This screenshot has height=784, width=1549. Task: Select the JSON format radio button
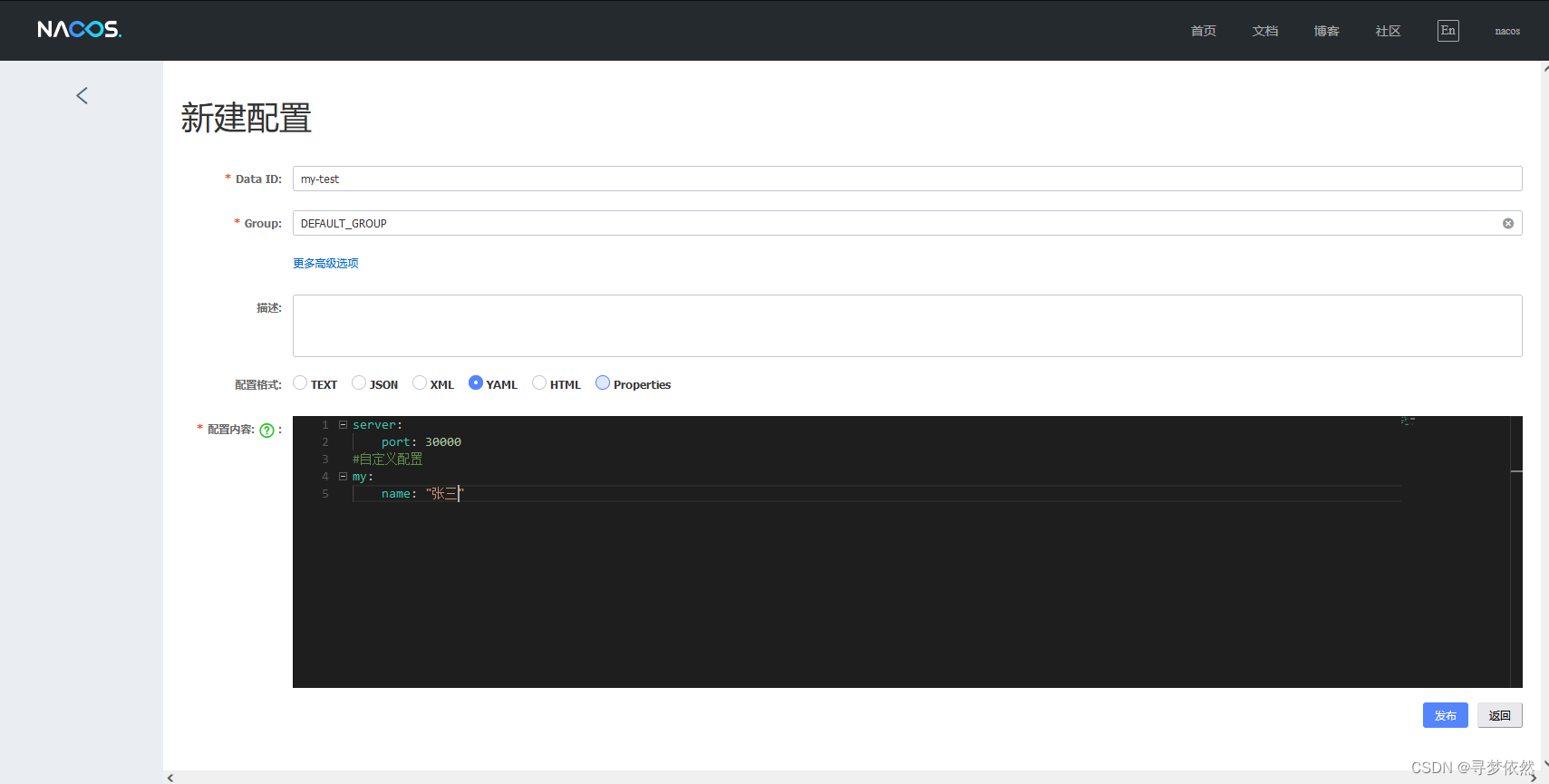(359, 382)
